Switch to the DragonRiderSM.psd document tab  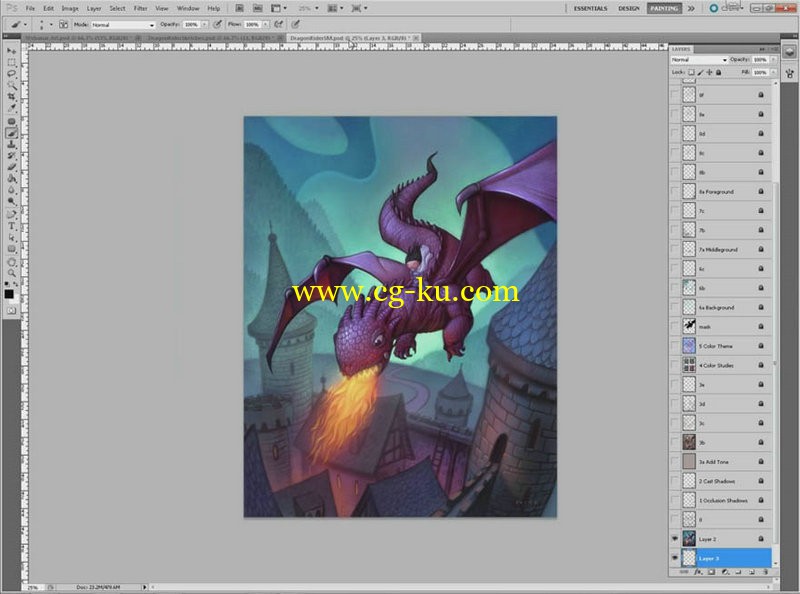click(354, 38)
